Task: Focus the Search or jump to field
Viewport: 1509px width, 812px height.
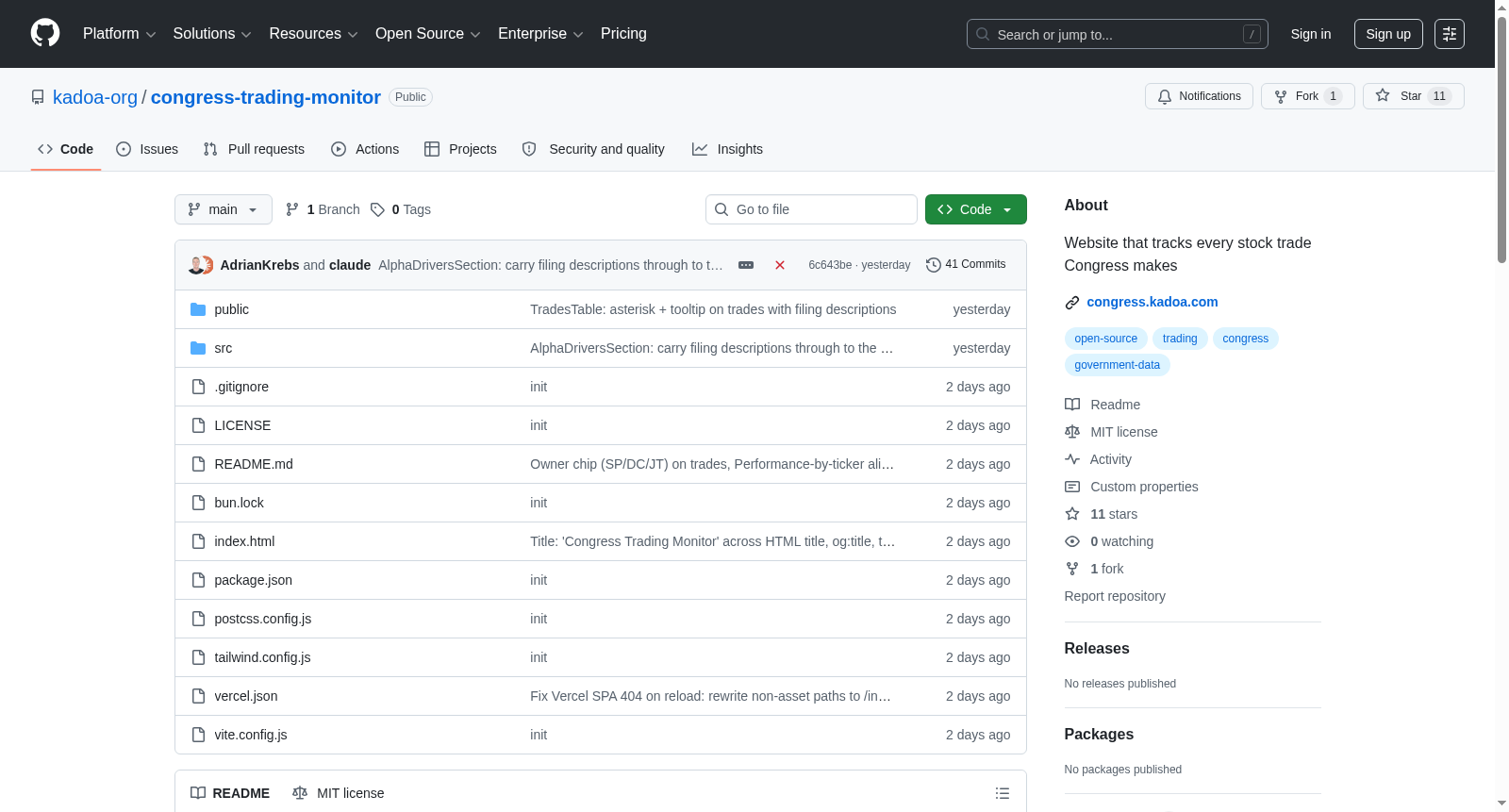Action: pyautogui.click(x=1118, y=34)
